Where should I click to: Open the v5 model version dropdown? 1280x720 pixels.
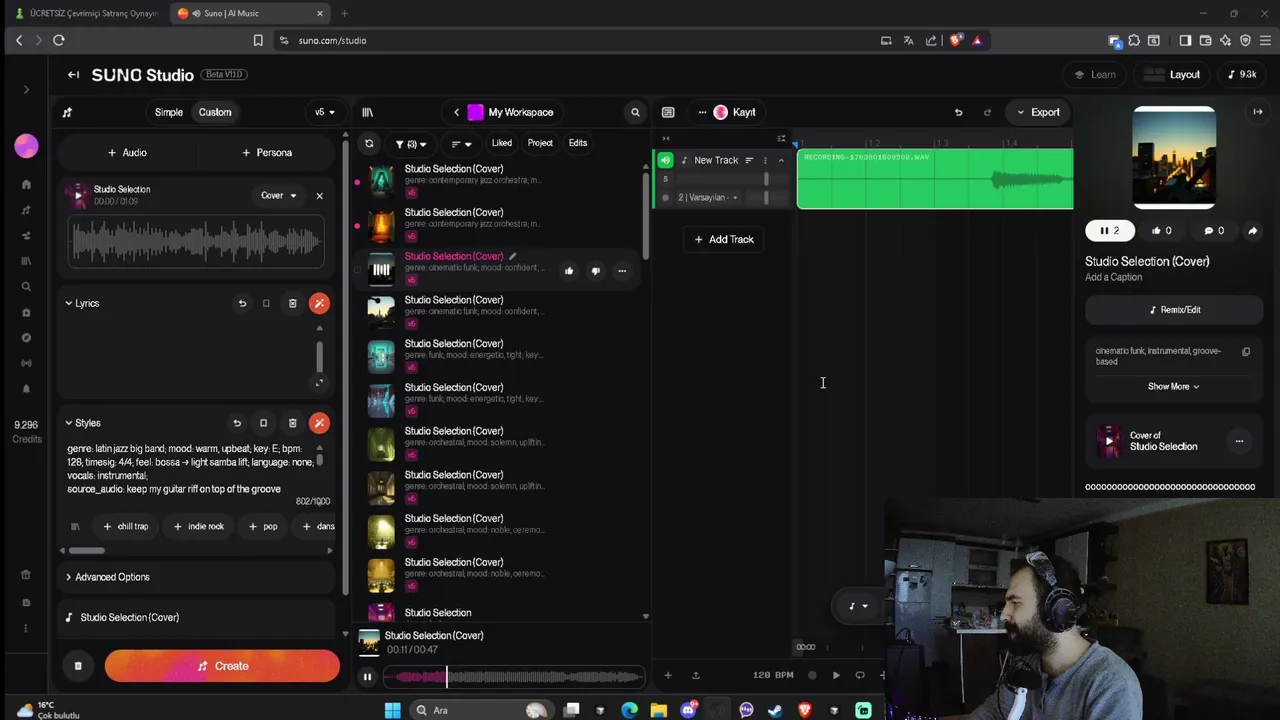325,112
